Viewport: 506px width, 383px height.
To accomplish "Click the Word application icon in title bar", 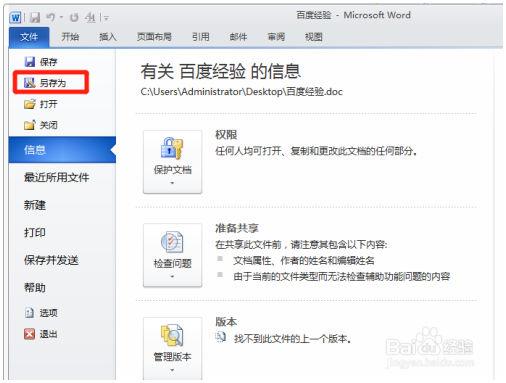I will tap(16, 17).
